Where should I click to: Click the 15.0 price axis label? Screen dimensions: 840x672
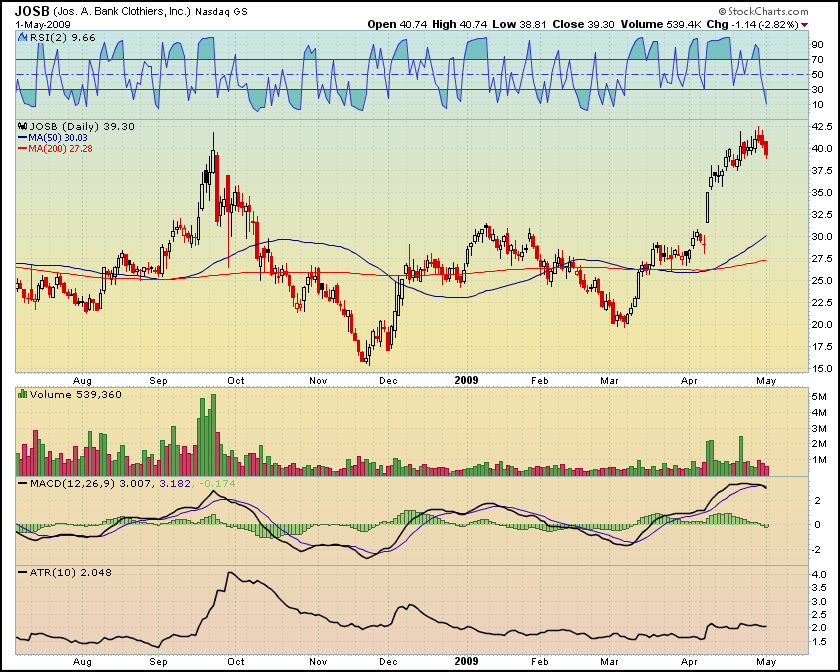[822, 369]
